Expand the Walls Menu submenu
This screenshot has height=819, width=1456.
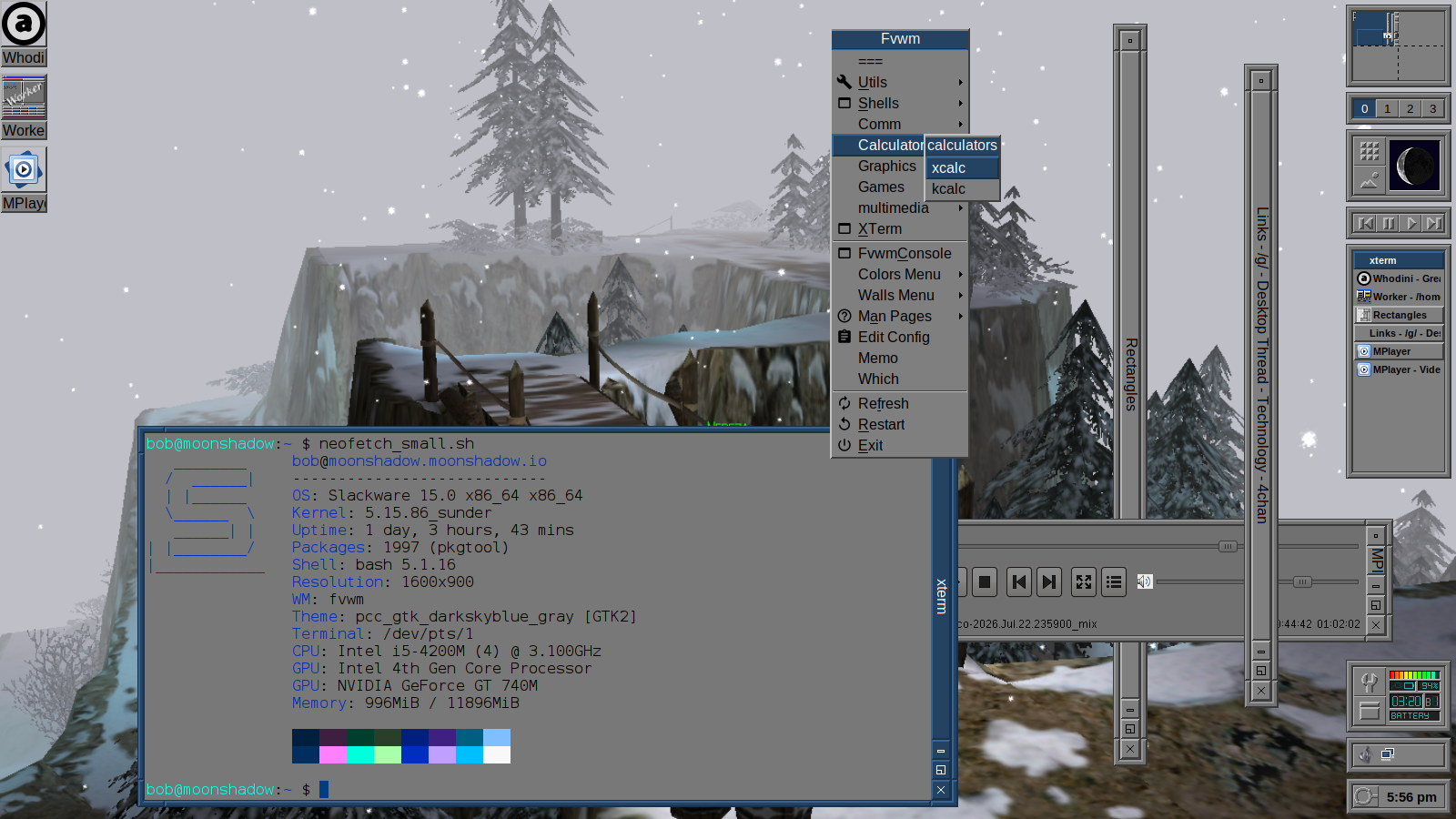(x=900, y=296)
